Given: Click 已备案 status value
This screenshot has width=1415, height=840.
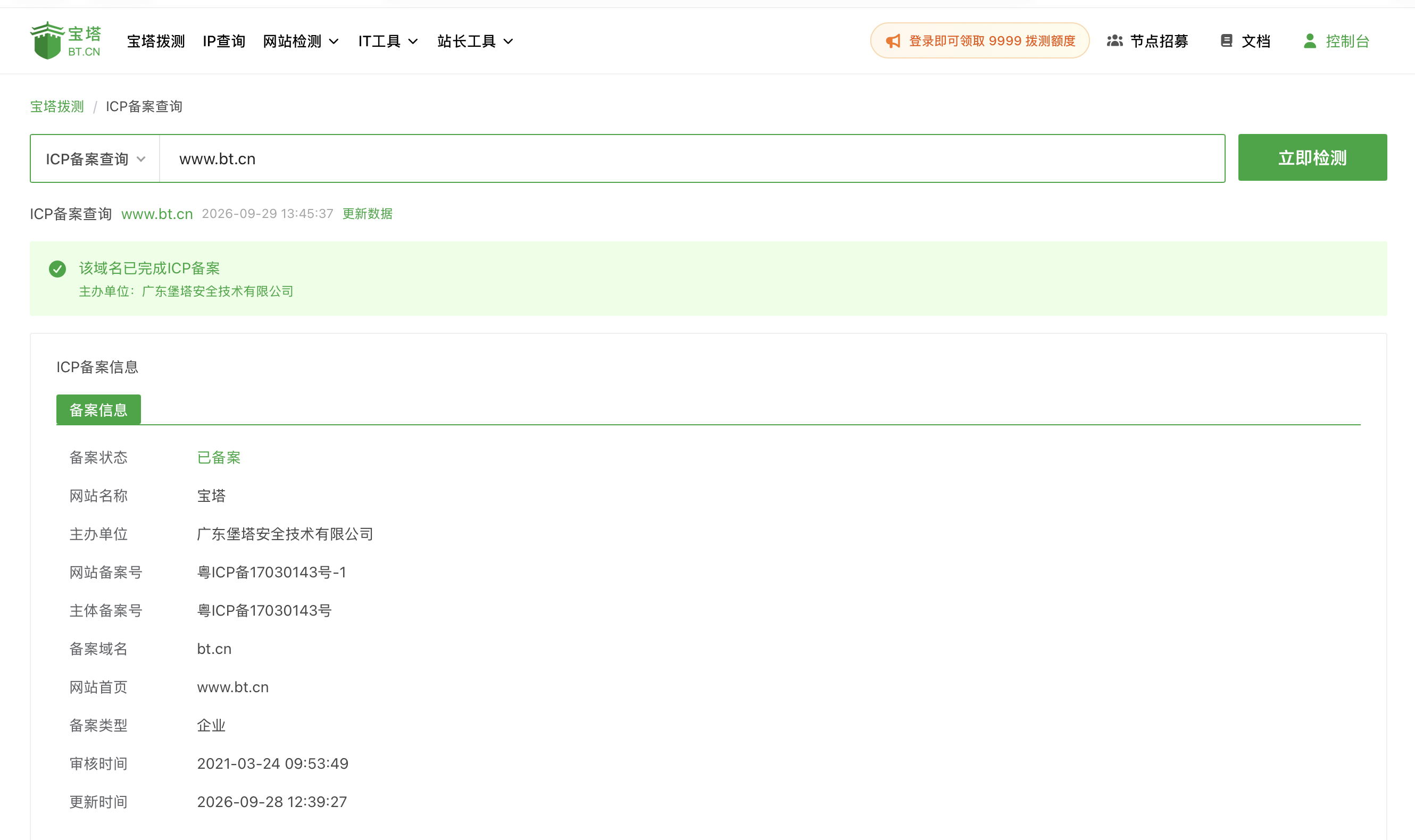Looking at the screenshot, I should 219,458.
